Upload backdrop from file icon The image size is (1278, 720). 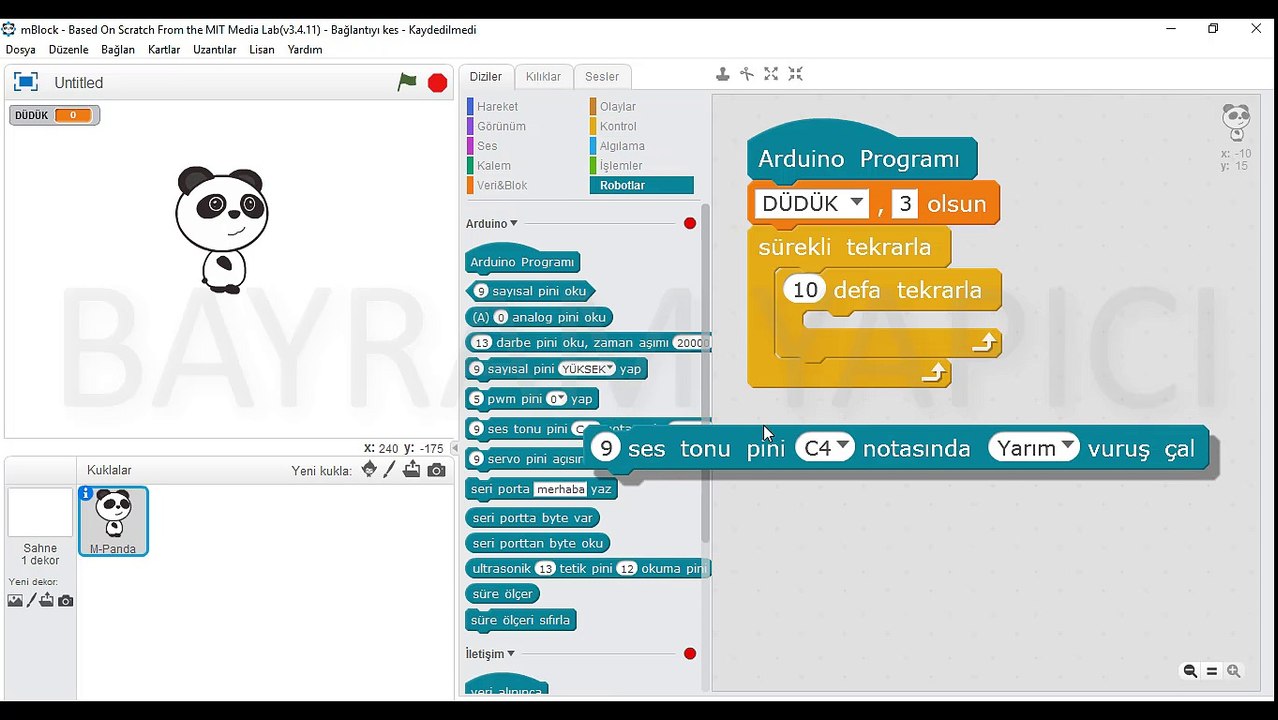coord(46,600)
